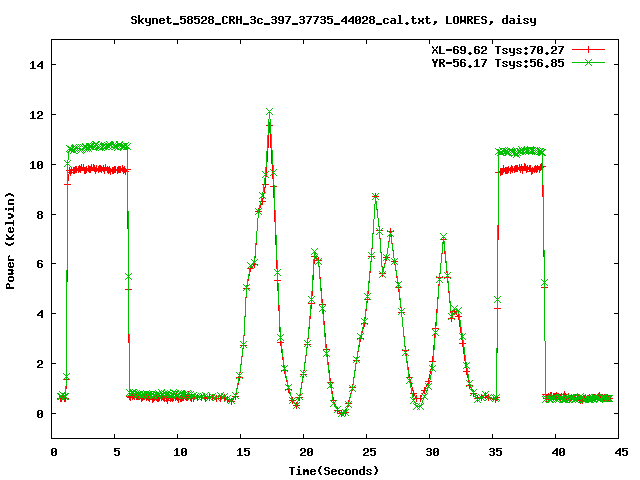Click the peak data point near 31 seconds
Viewport: 640px width, 480px height.
pos(444,237)
